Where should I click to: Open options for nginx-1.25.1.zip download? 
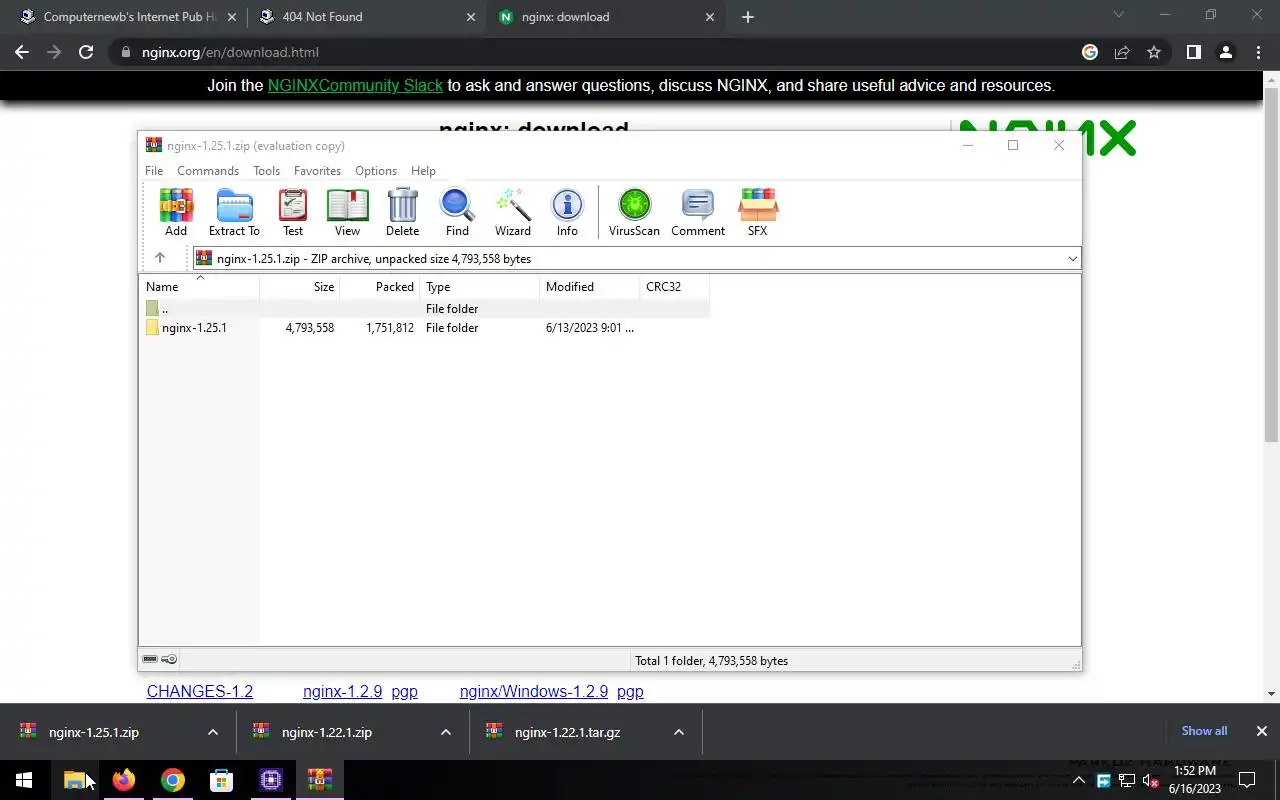pyautogui.click(x=213, y=732)
